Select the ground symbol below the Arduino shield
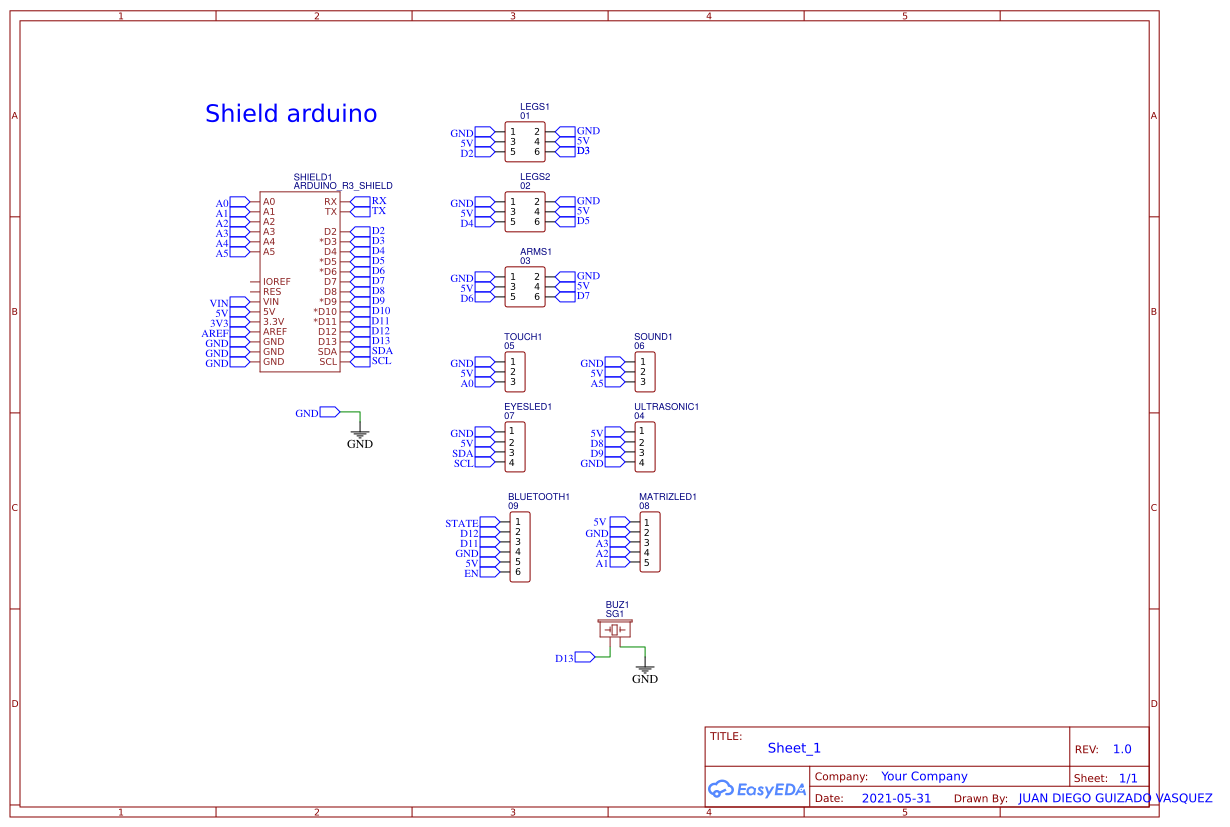The width and height of the screenshot is (1230, 827). point(359,436)
